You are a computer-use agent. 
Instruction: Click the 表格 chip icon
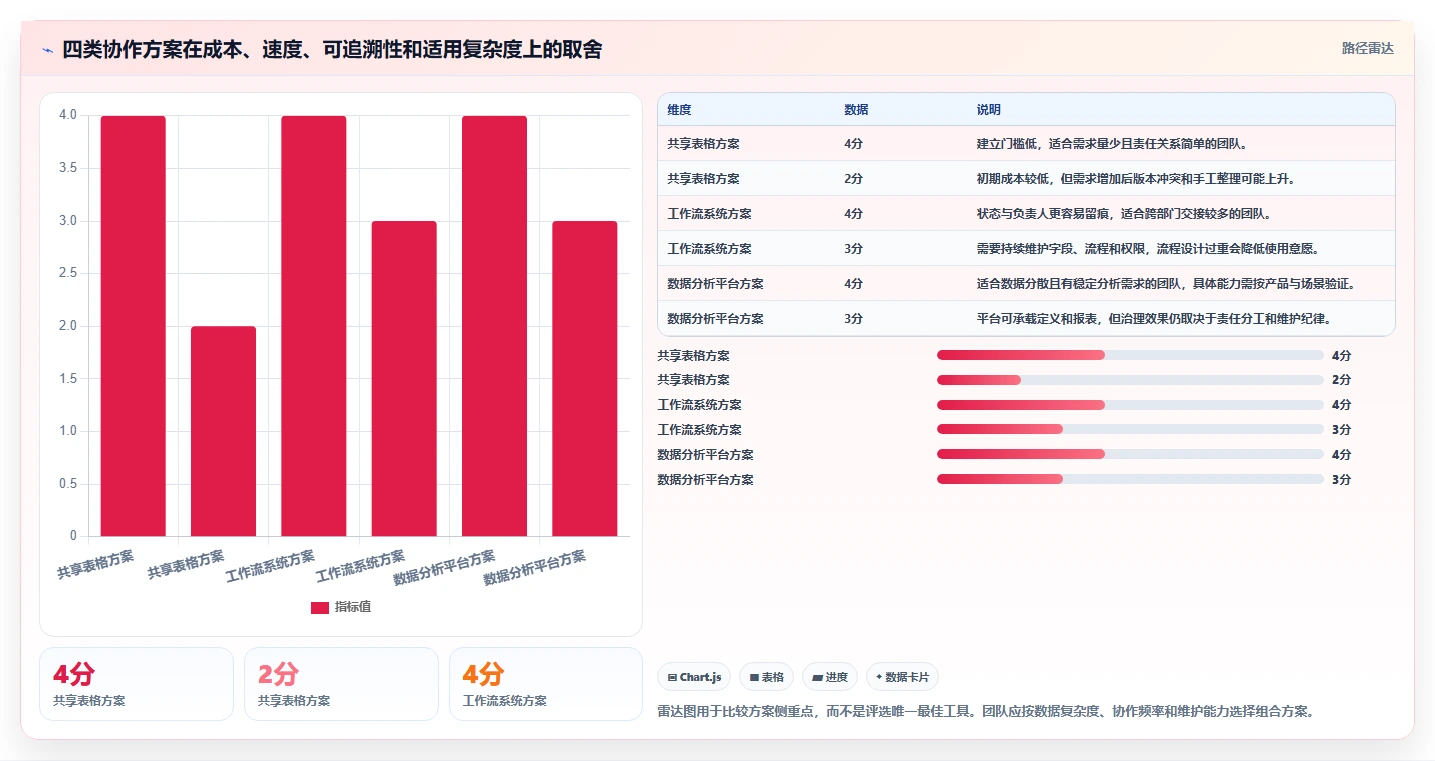click(x=755, y=677)
